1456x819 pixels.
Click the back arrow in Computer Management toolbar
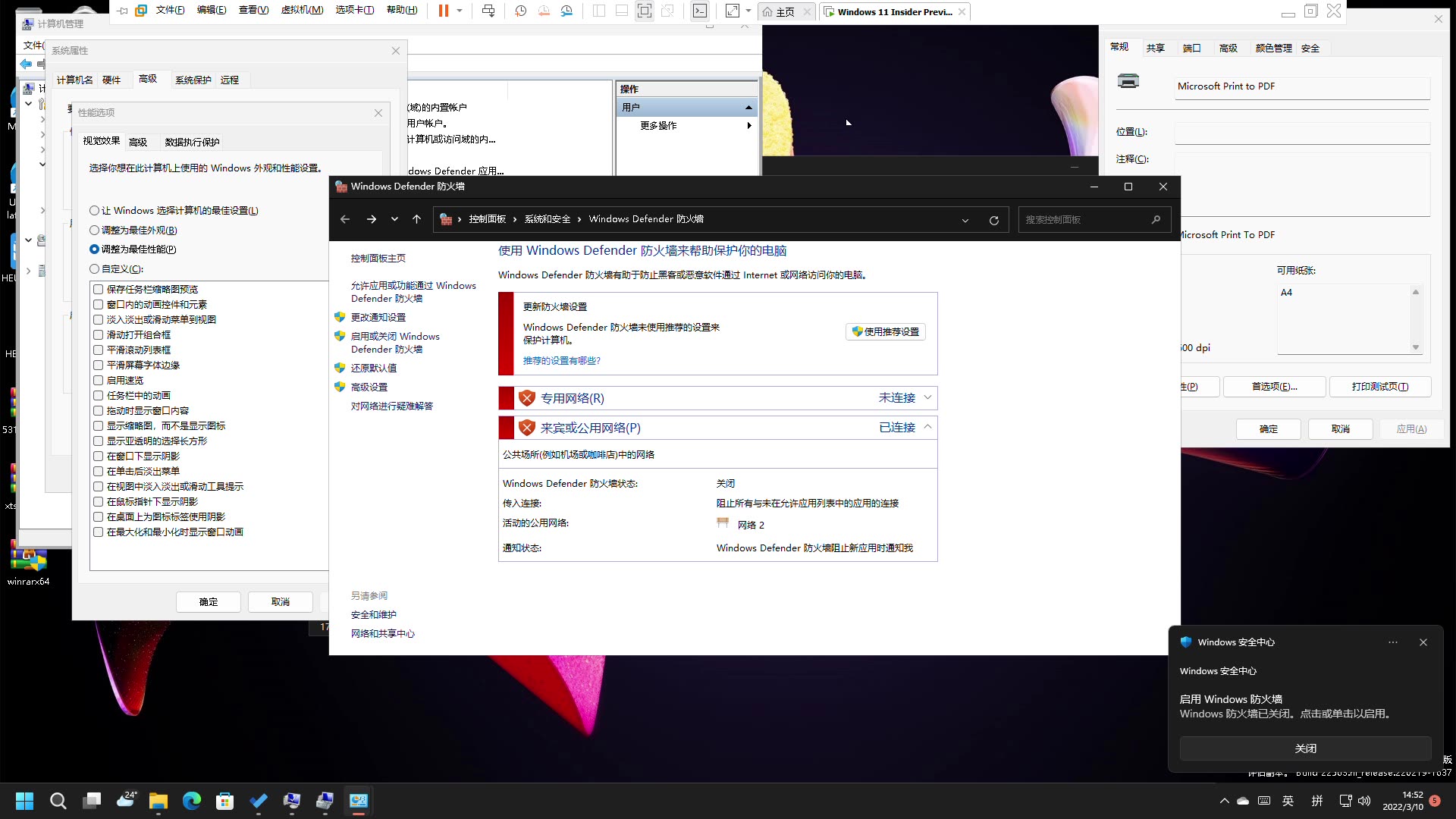[x=27, y=64]
